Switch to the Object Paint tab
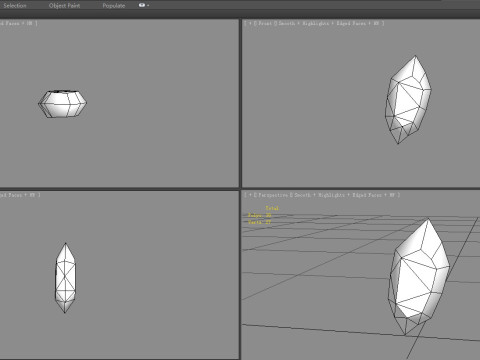This screenshot has height=360, width=480. pyautogui.click(x=64, y=6)
